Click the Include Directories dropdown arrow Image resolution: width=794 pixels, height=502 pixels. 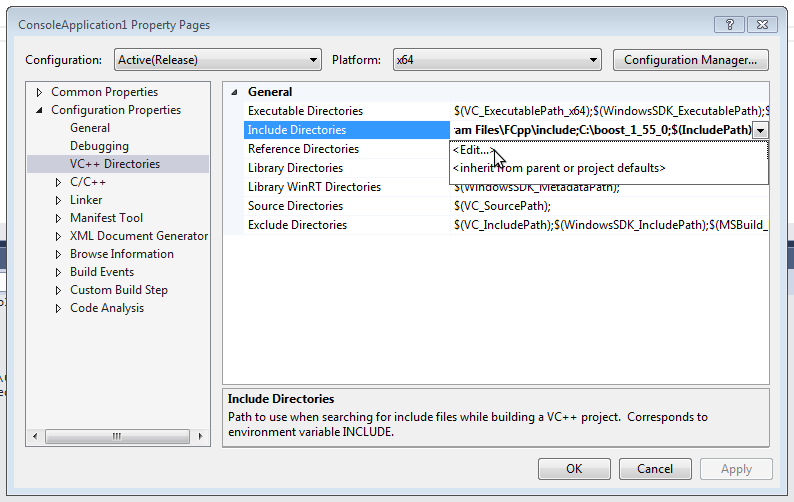[761, 130]
